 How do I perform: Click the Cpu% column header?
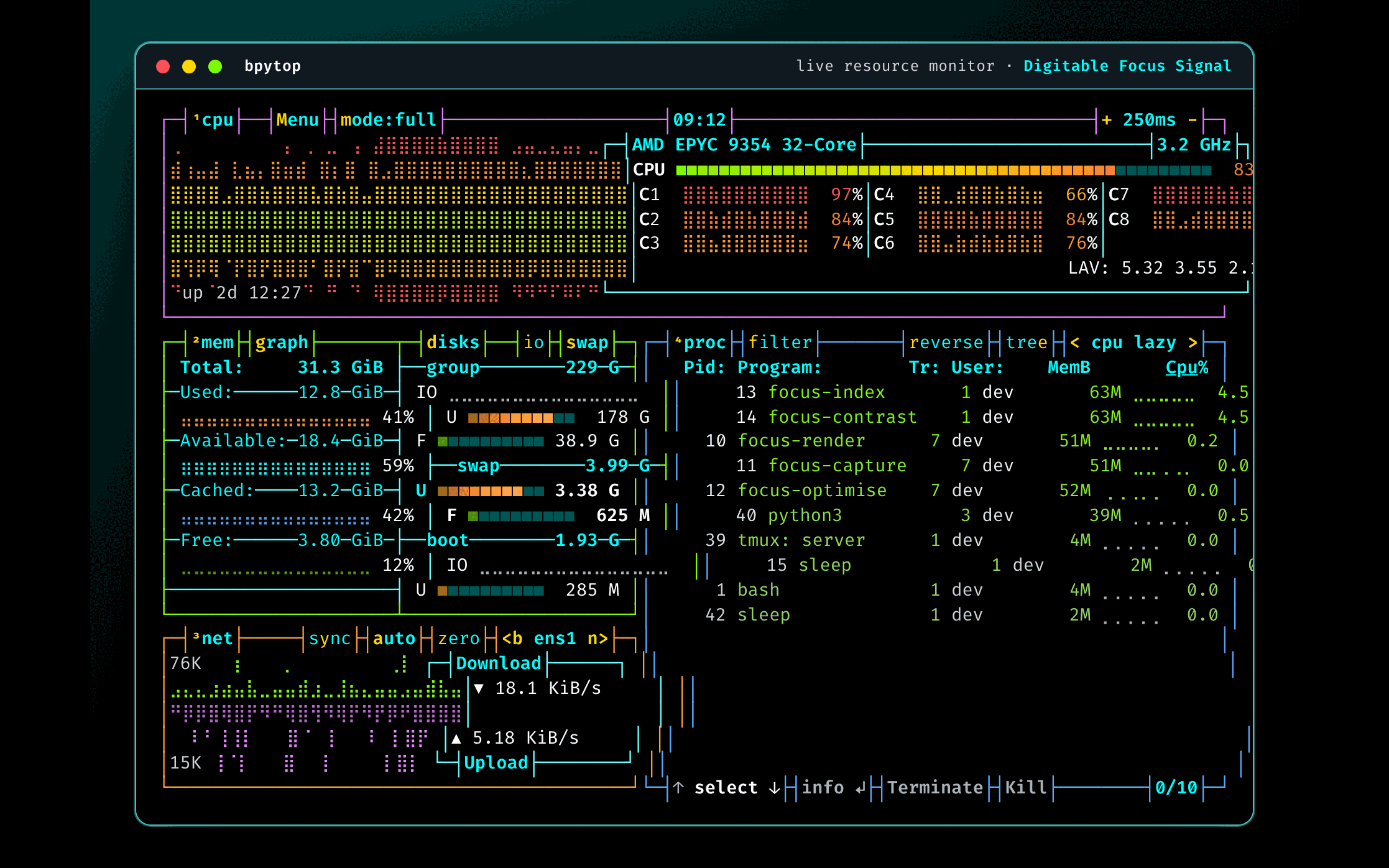coord(1187,367)
